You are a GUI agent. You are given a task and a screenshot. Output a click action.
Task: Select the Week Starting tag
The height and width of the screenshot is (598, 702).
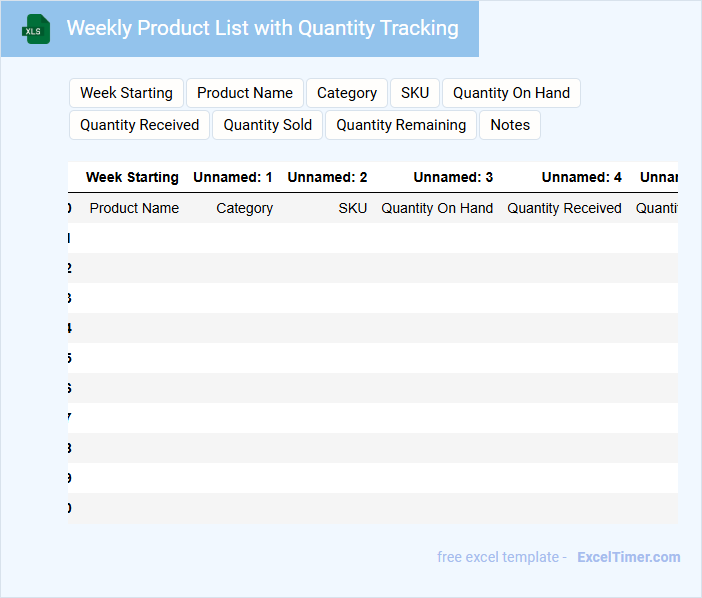click(126, 93)
